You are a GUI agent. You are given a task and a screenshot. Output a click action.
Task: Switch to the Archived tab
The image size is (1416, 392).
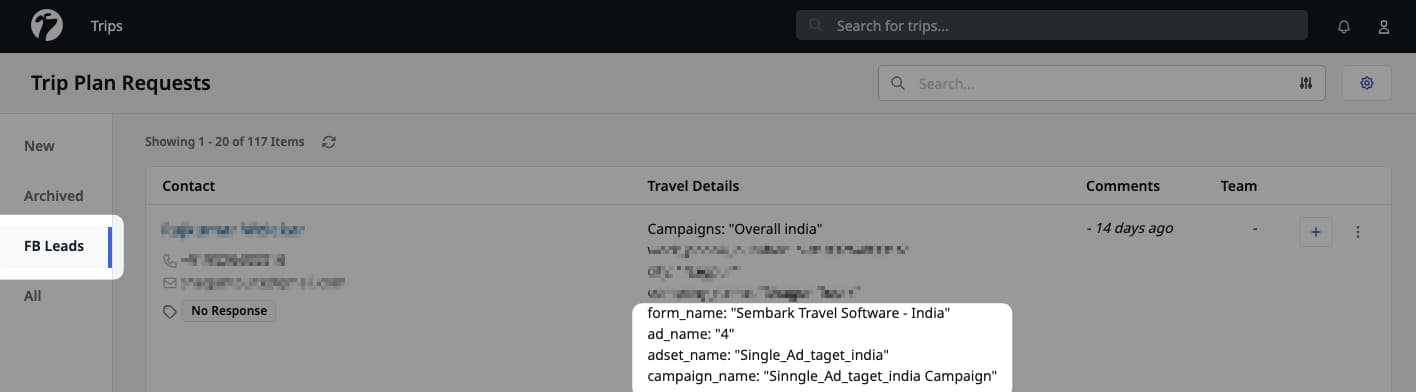click(53, 196)
